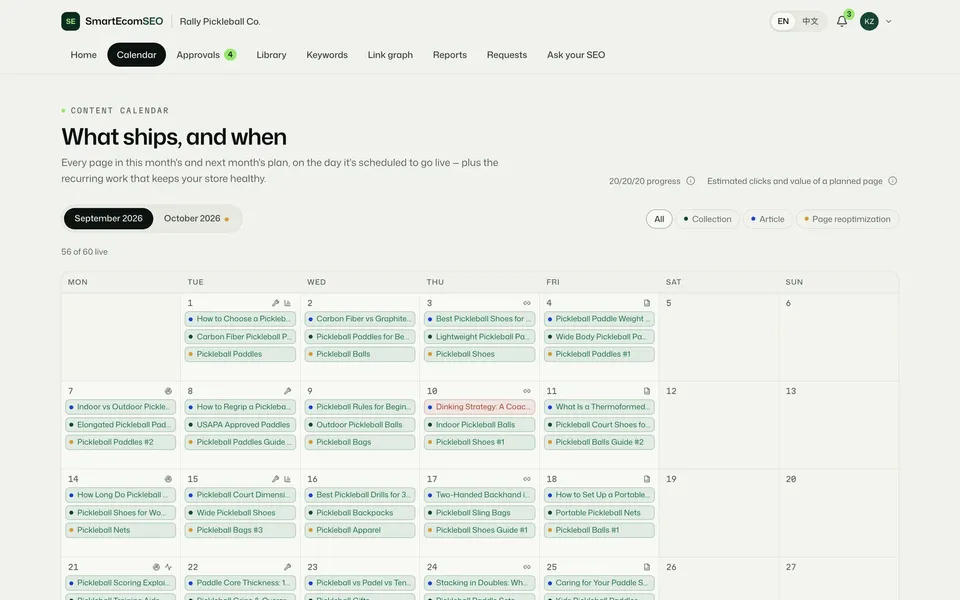
Task: Open 'Pickleball Backpacks' entry
Action: (x=360, y=513)
